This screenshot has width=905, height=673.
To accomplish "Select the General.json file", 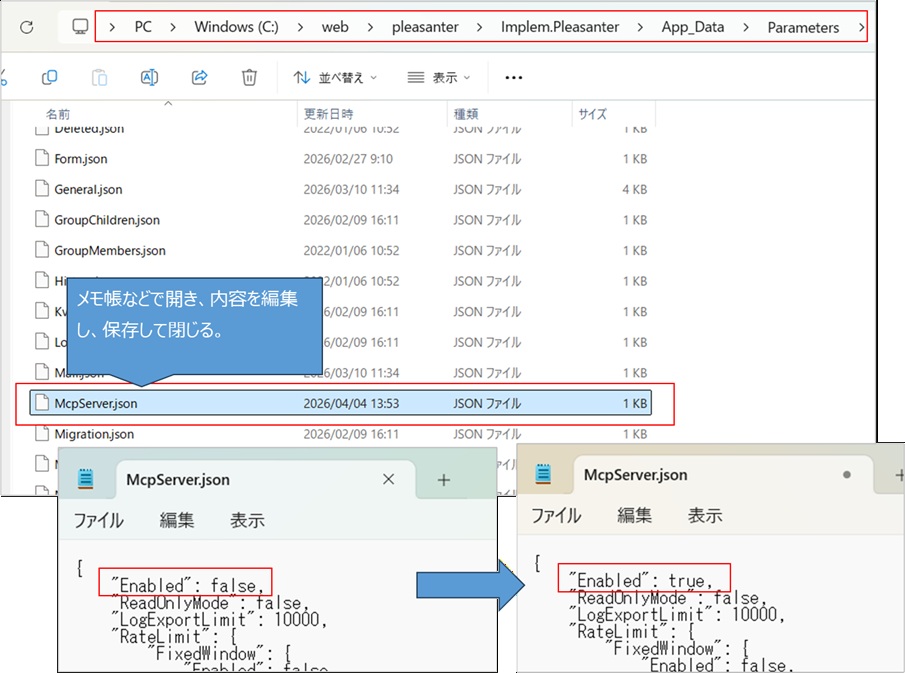I will pyautogui.click(x=88, y=189).
